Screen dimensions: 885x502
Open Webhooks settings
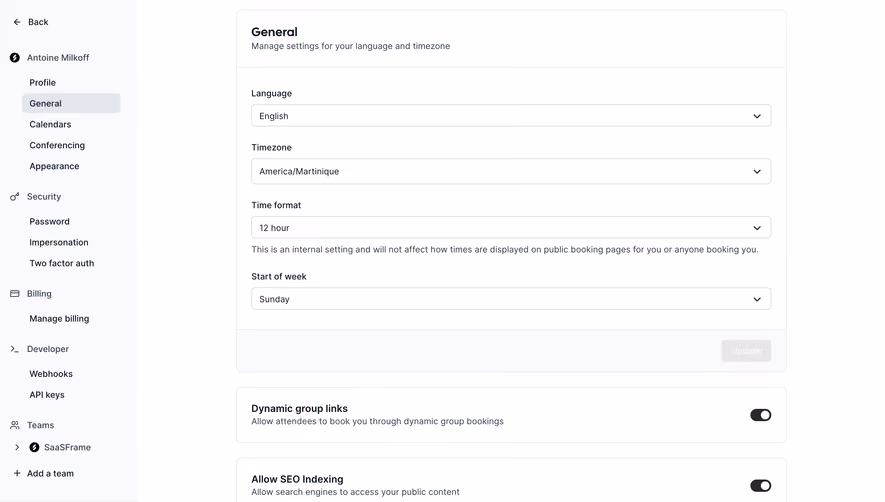[51, 374]
